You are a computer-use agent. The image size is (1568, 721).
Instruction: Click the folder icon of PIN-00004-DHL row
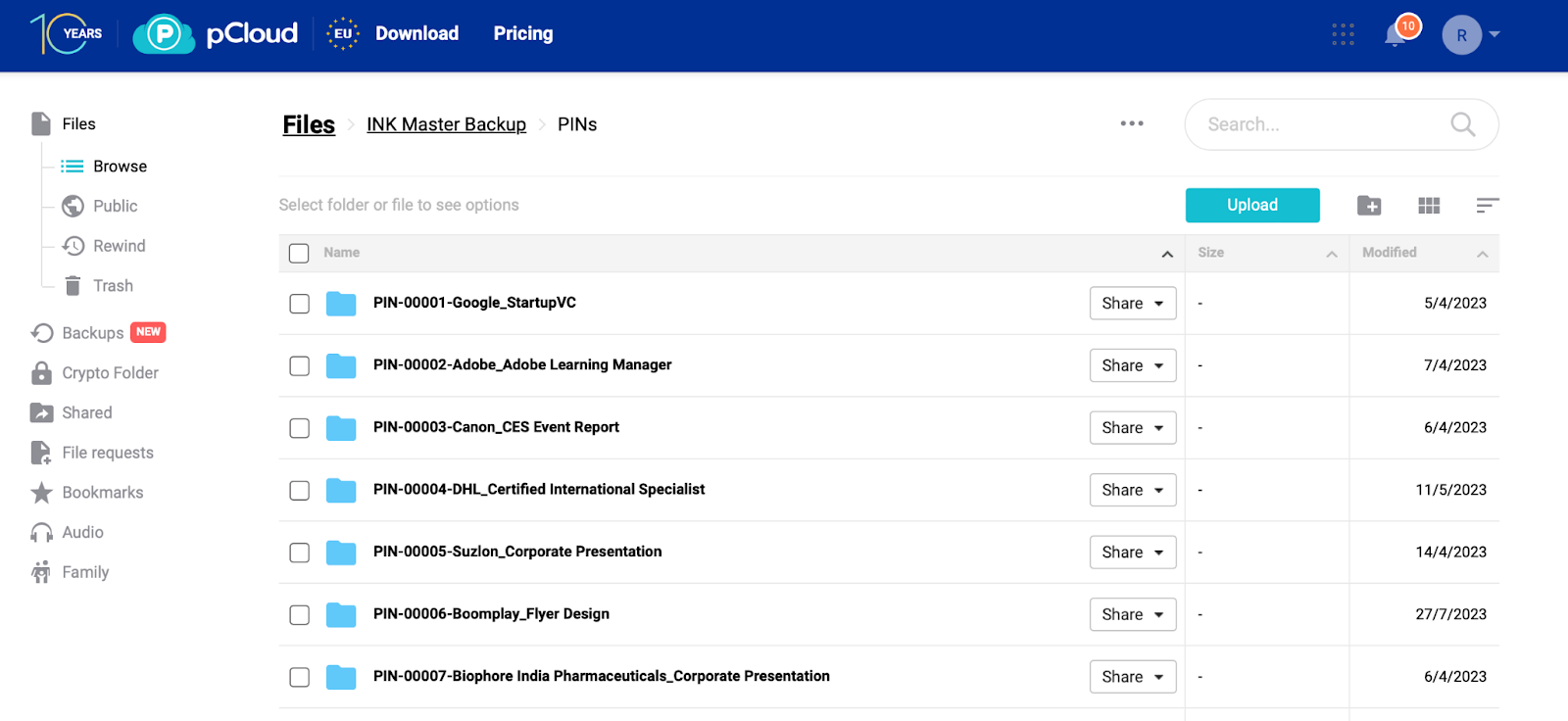pos(341,490)
